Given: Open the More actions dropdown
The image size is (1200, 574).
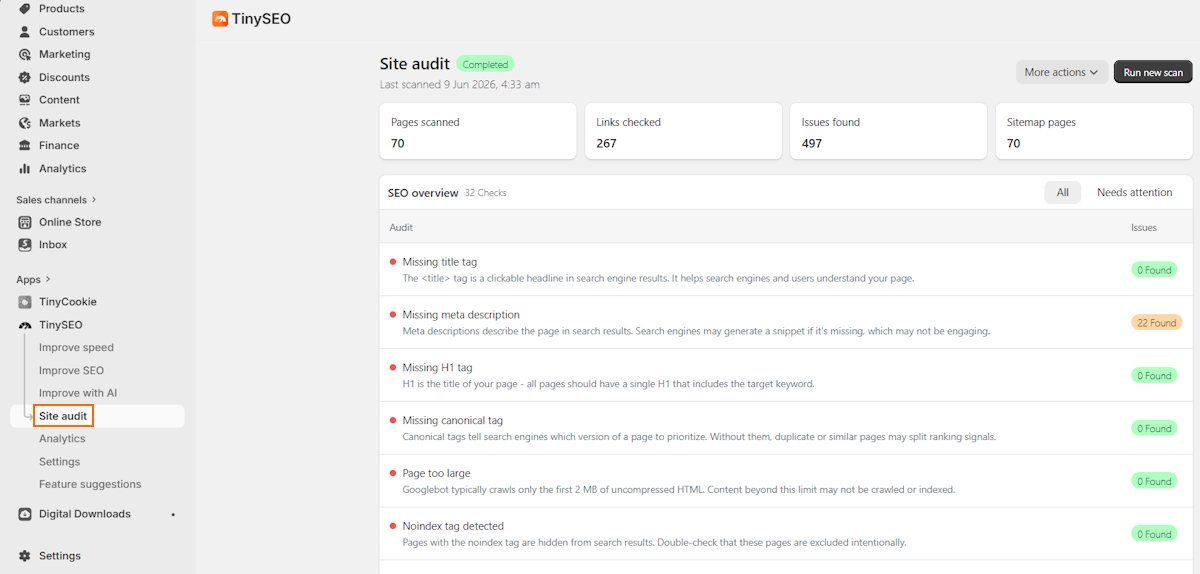Looking at the screenshot, I should 1062,72.
